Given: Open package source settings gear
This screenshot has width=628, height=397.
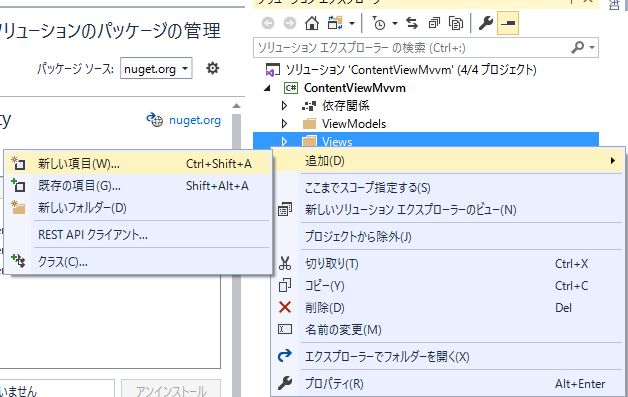Looking at the screenshot, I should tap(212, 68).
